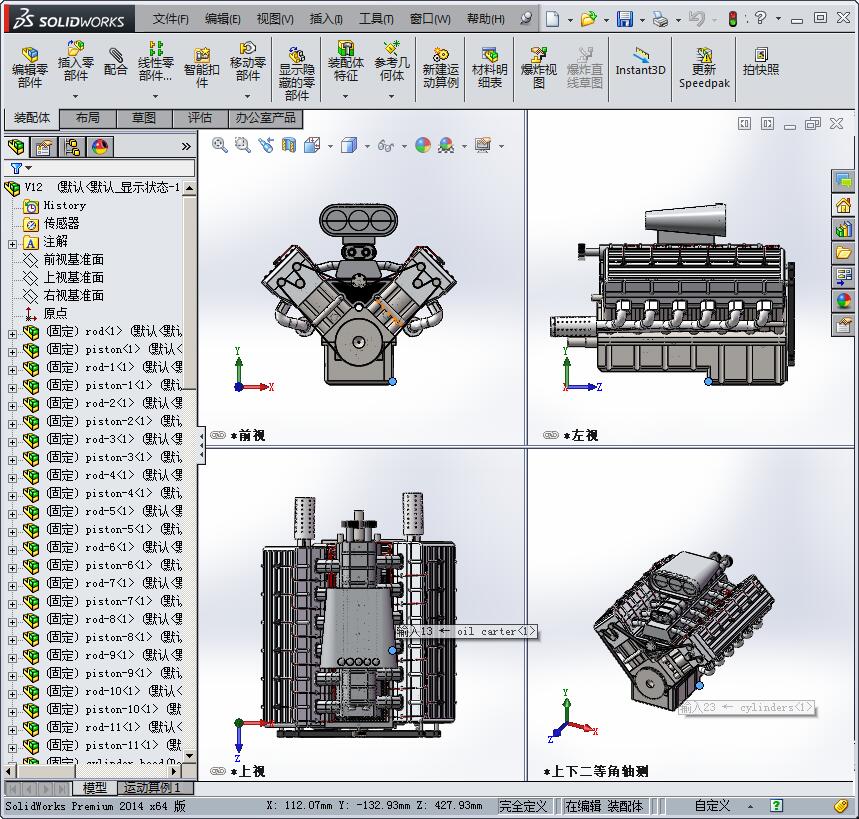Take a snapshot with 拍快照 icon
This screenshot has height=819, width=859.
[x=761, y=62]
